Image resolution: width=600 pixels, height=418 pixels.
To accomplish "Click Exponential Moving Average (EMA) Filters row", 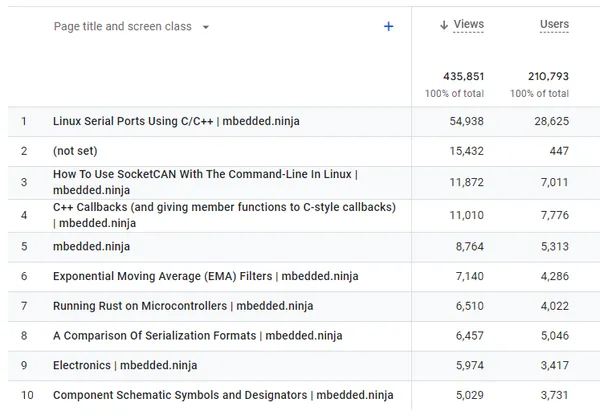I will point(205,276).
